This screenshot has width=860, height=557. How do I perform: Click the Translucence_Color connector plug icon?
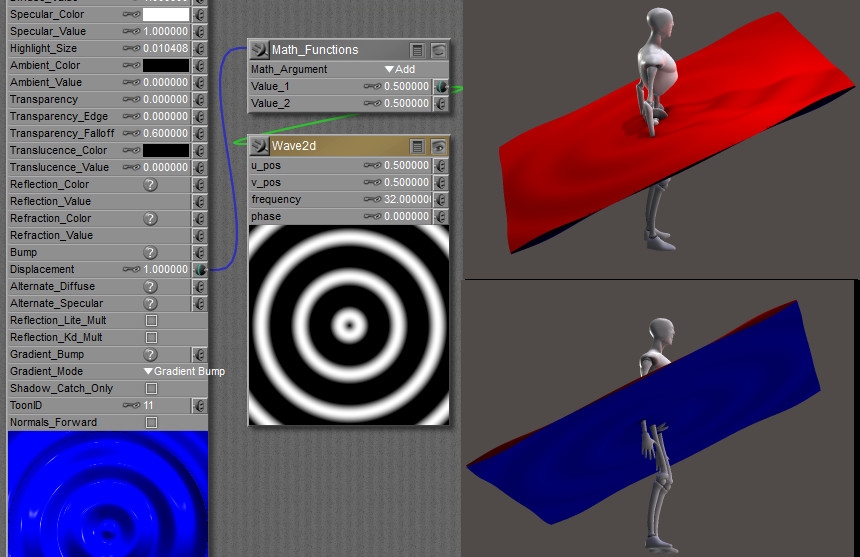200,150
